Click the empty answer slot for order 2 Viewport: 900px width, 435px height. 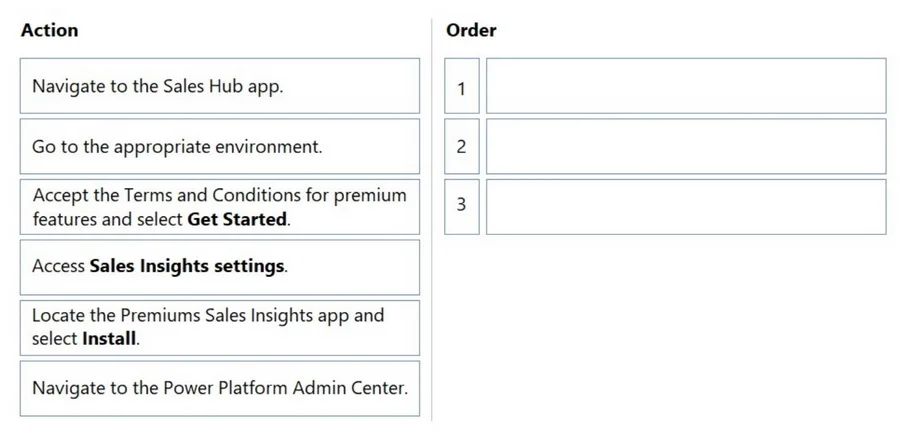[x=686, y=146]
